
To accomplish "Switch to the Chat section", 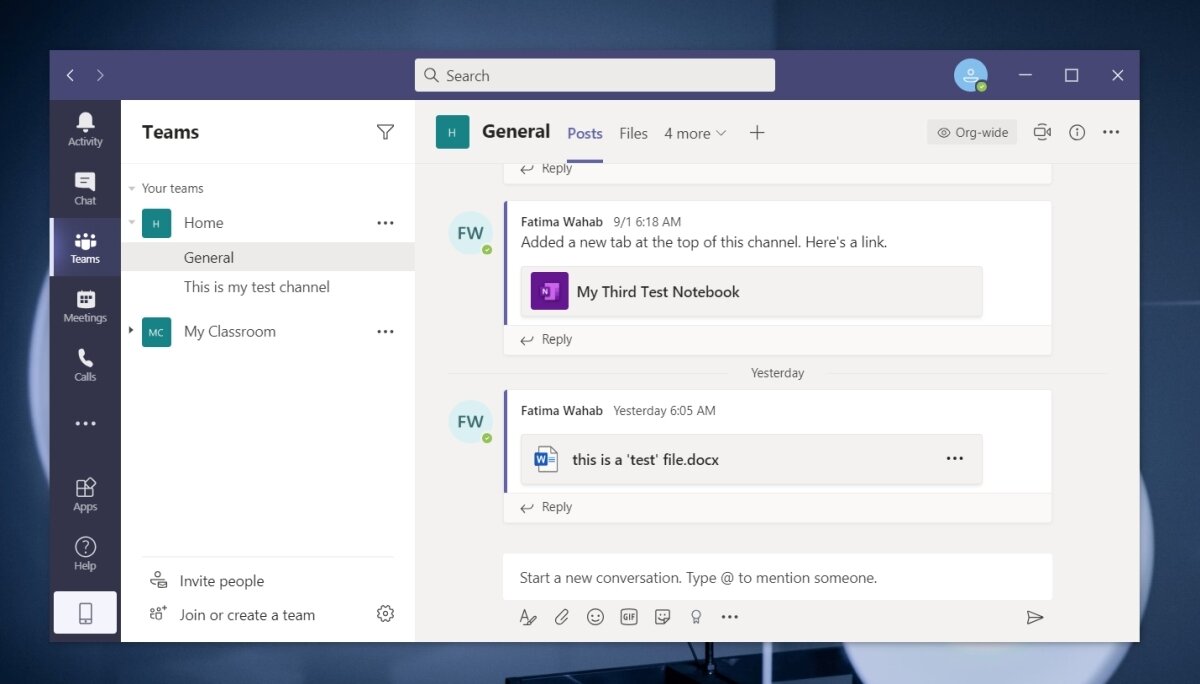I will (84, 188).
